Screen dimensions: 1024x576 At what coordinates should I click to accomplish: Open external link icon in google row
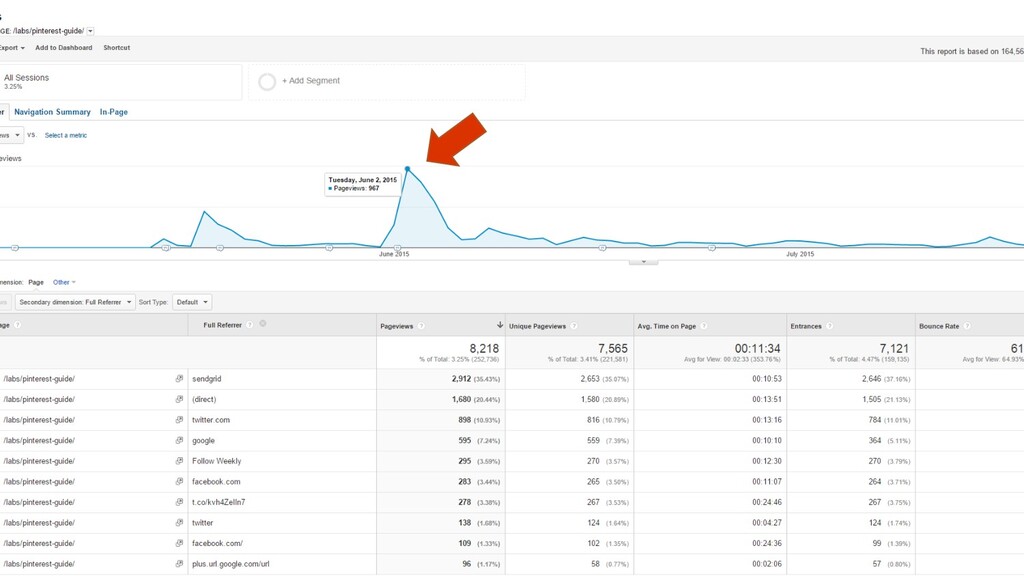tap(179, 440)
